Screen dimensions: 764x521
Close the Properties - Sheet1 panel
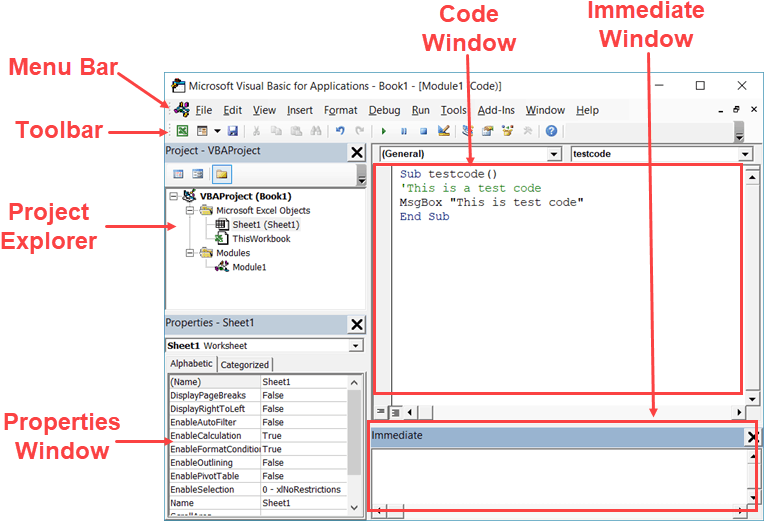(x=357, y=324)
